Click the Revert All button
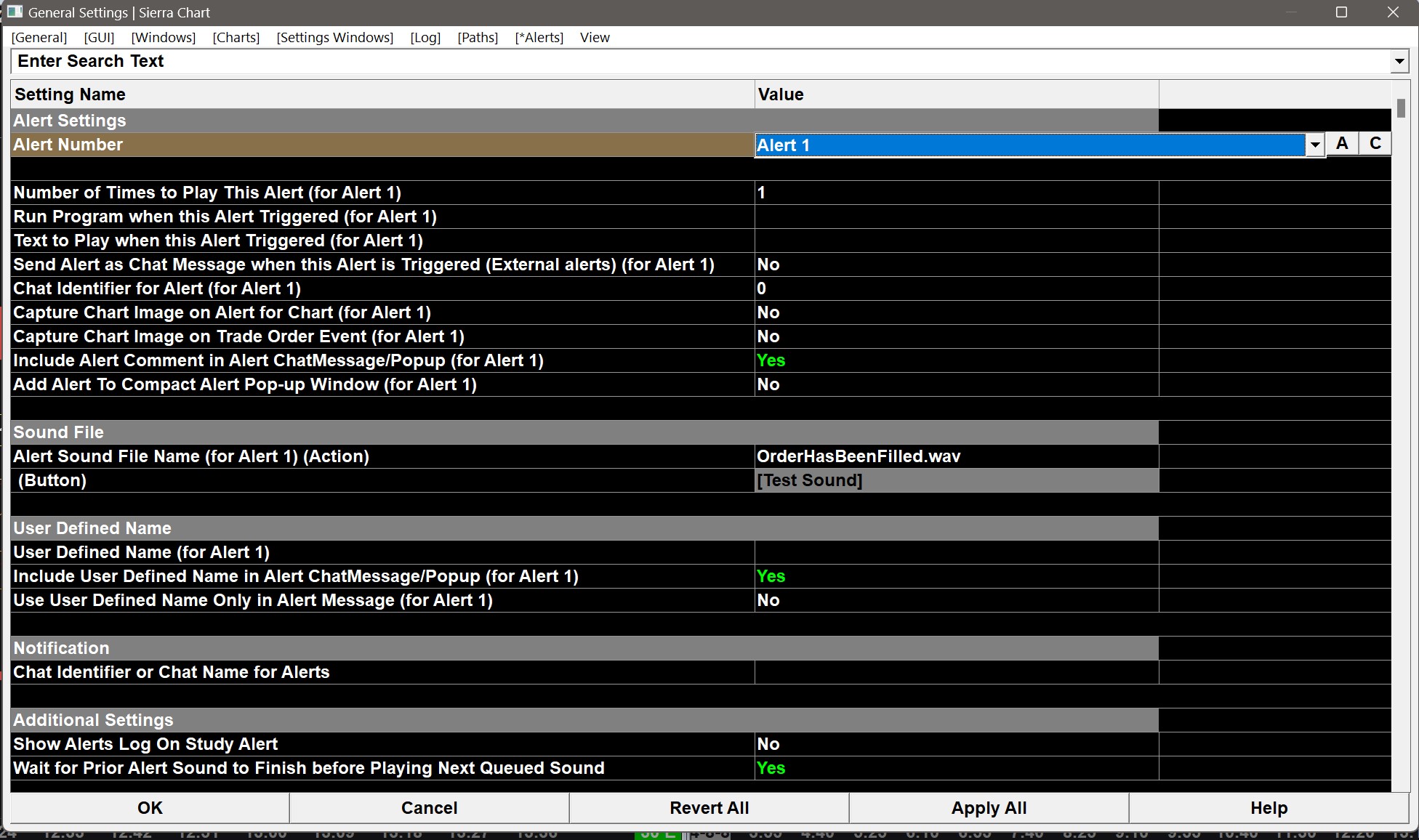Screen dimensions: 1419x840 (x=709, y=808)
